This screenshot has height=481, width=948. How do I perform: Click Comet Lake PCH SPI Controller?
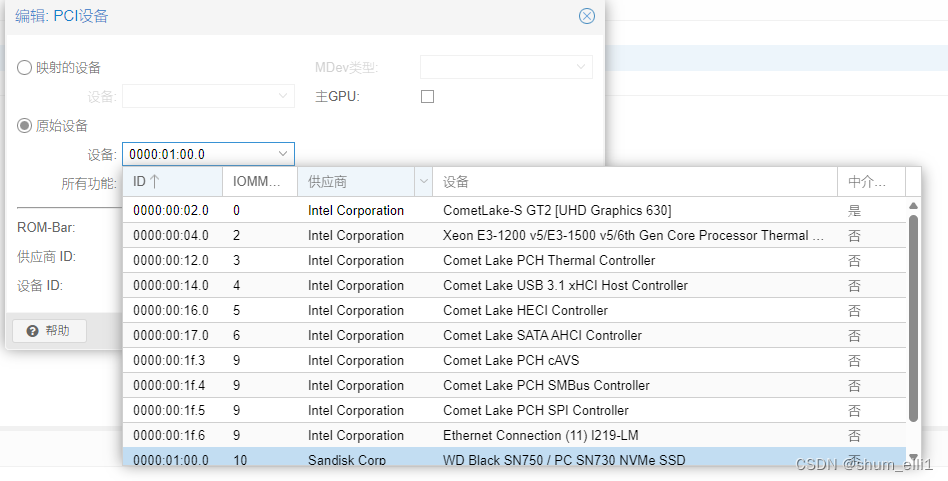tap(536, 410)
